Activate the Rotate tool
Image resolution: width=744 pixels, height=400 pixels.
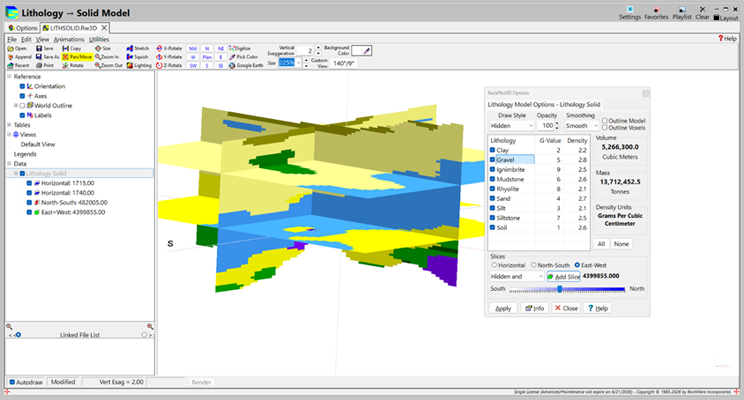click(x=73, y=65)
